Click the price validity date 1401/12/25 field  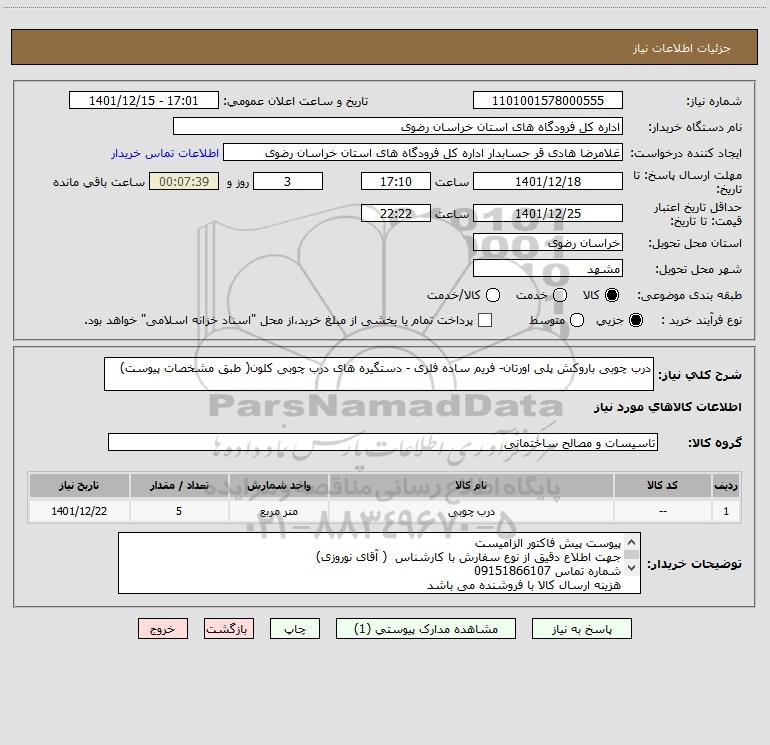(548, 213)
